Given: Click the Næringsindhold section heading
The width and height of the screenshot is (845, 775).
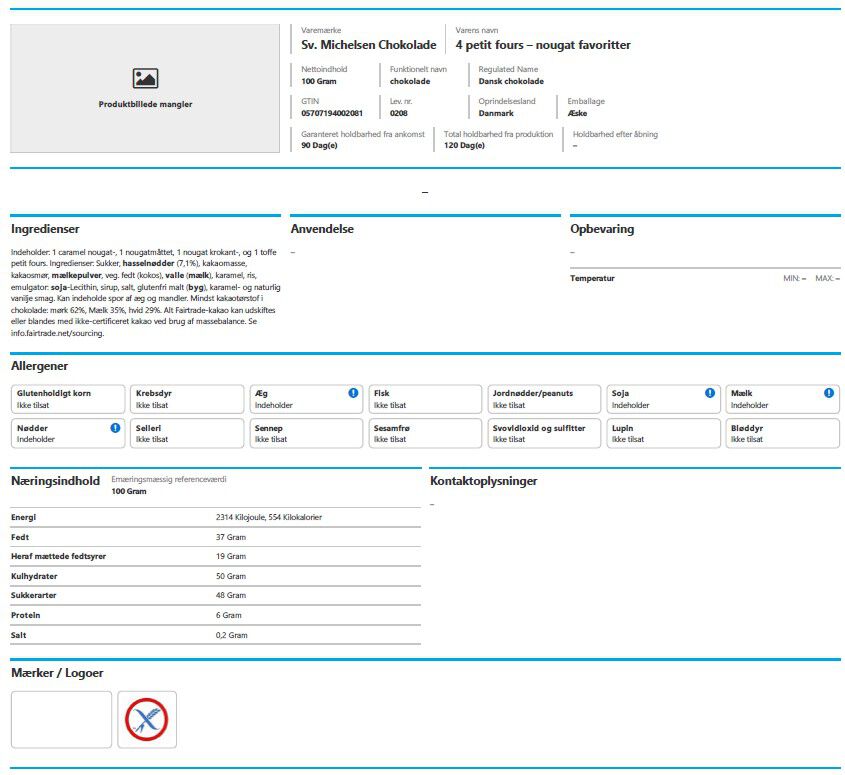Looking at the screenshot, I should [56, 481].
